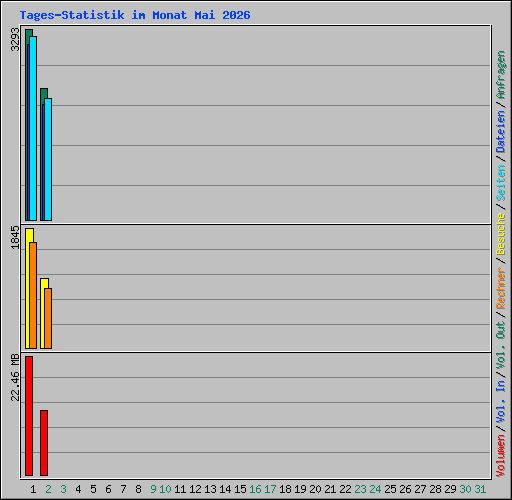
Task: Select the Dateien legend label
Action: coord(501,132)
